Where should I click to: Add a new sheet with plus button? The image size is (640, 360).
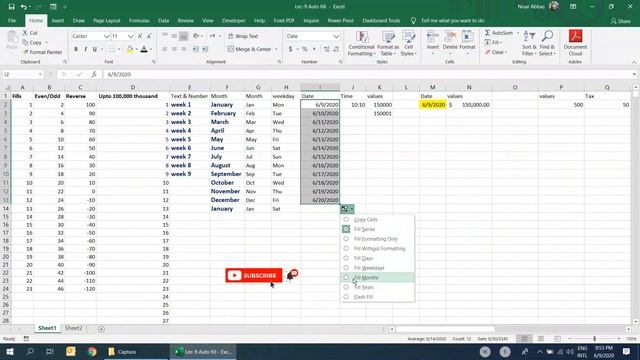(x=101, y=329)
